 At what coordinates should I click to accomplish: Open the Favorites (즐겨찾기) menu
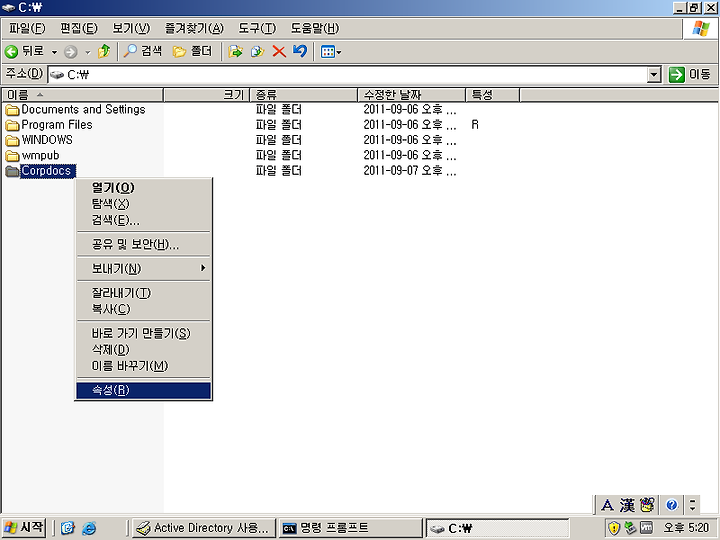[x=194, y=28]
